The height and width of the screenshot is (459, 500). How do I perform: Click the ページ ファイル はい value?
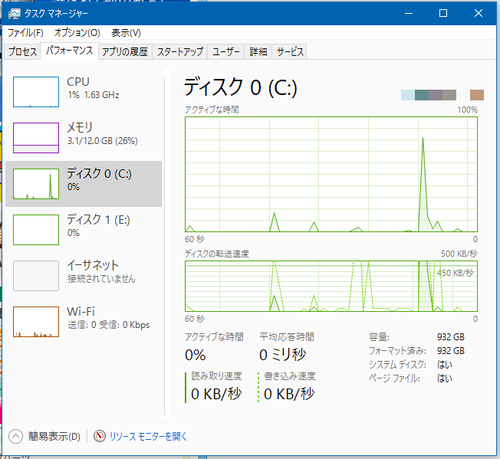pyautogui.click(x=445, y=378)
